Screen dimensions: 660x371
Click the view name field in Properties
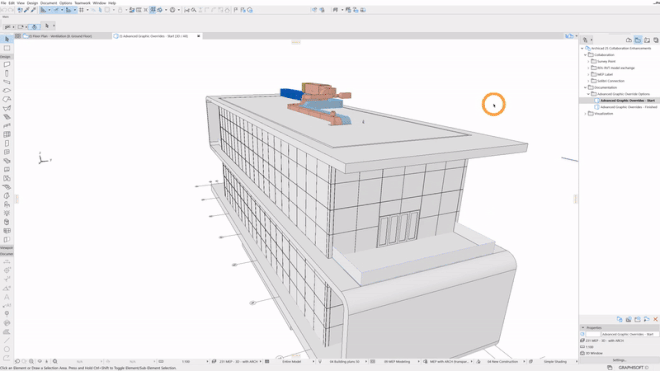(628, 334)
